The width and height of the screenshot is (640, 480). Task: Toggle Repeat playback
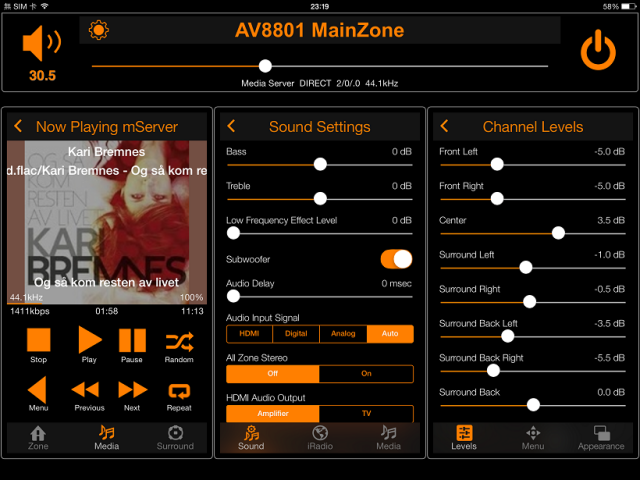[179, 391]
